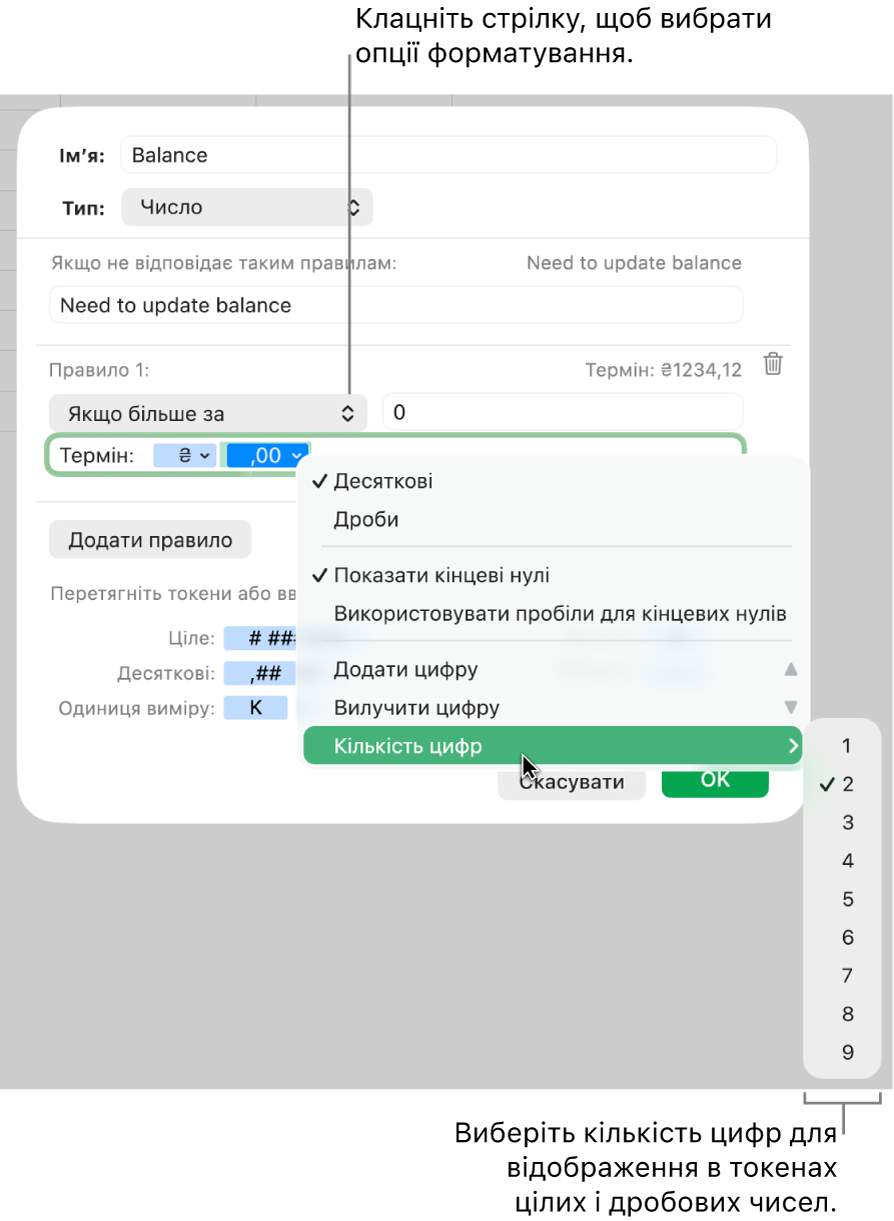894x1221 pixels.
Task: Click the green OK button
Action: [715, 780]
